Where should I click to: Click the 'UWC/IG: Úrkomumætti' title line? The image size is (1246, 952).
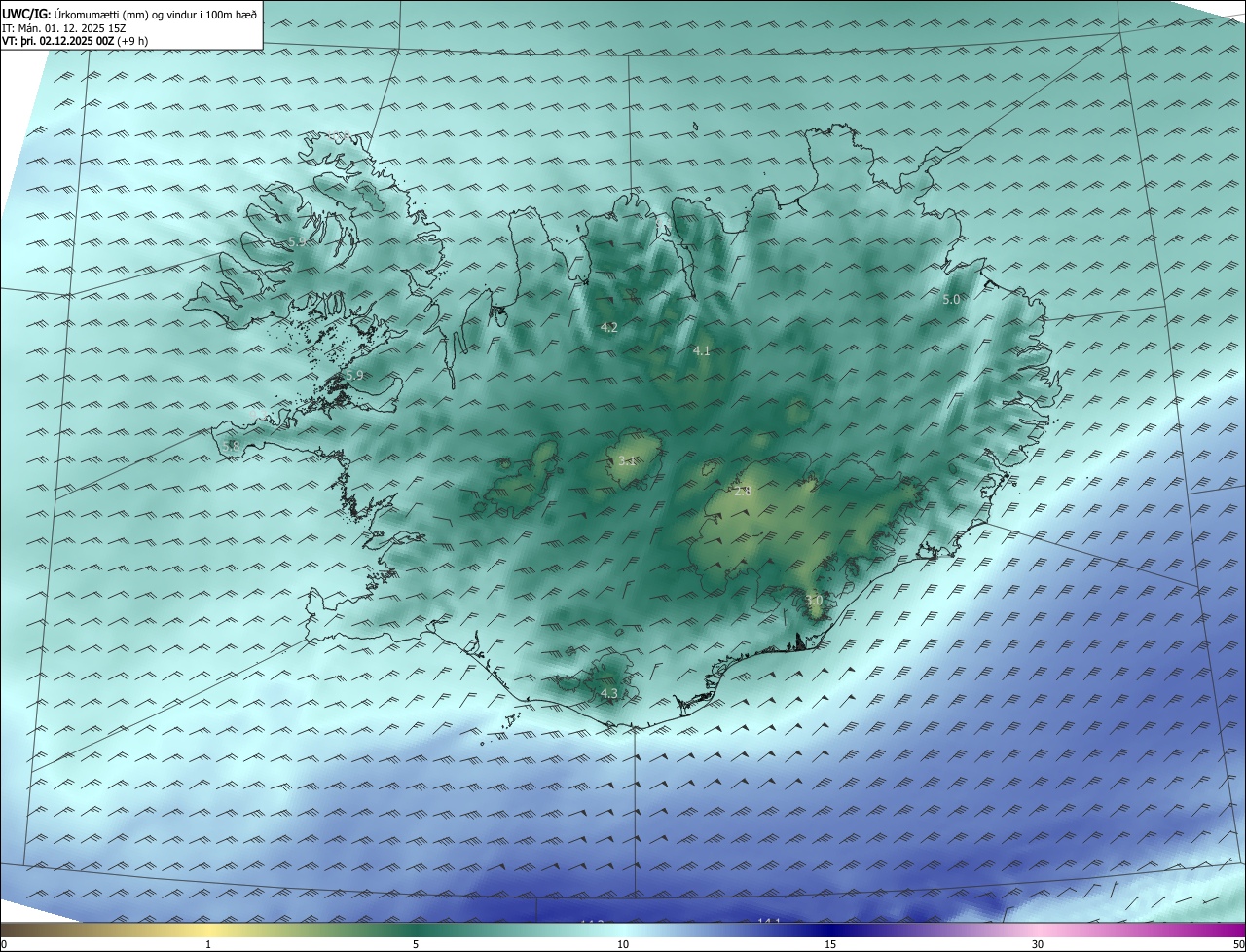[130, 14]
